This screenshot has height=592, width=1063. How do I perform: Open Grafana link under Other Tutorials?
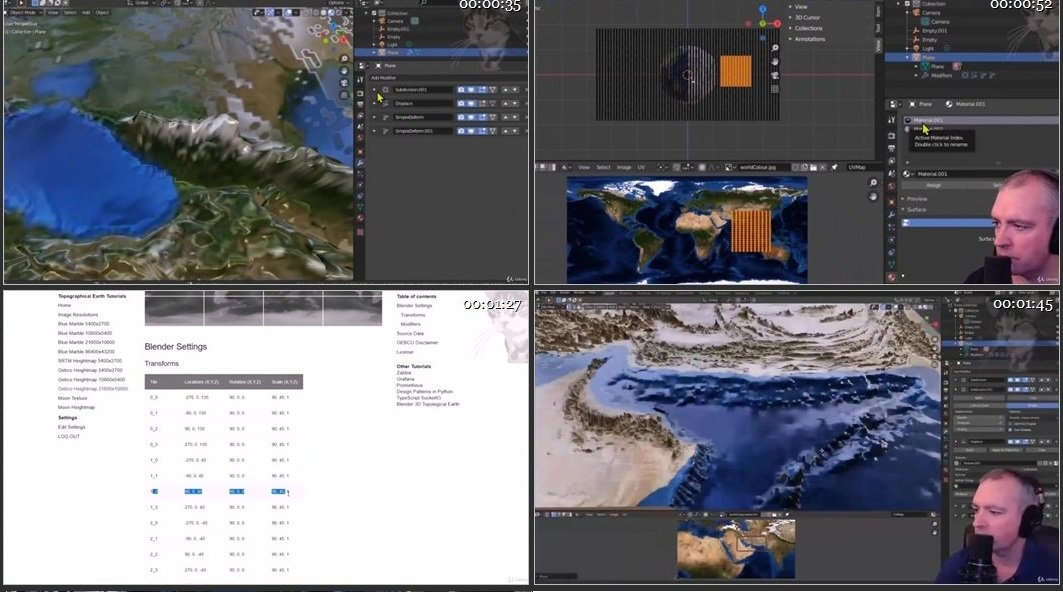point(405,379)
